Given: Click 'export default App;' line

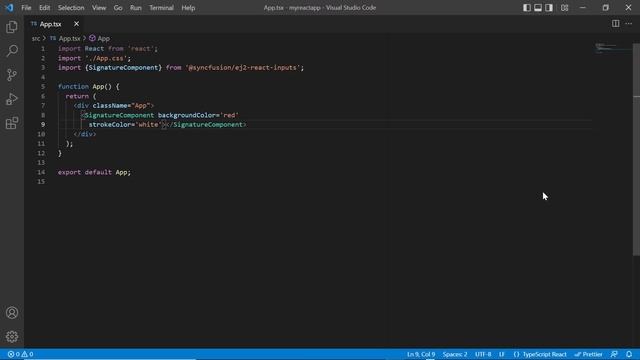Looking at the screenshot, I should pos(94,172).
